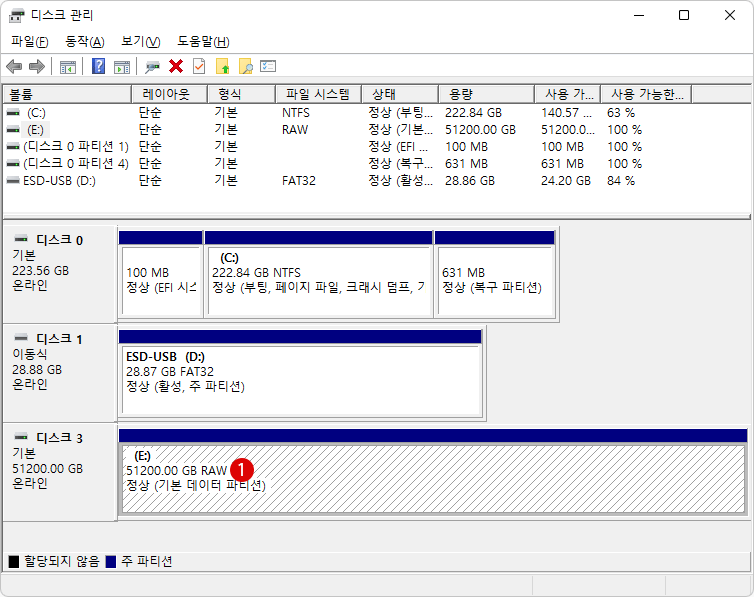
Task: Select 디스크 0 파티션 4 list row
Action: point(76,164)
